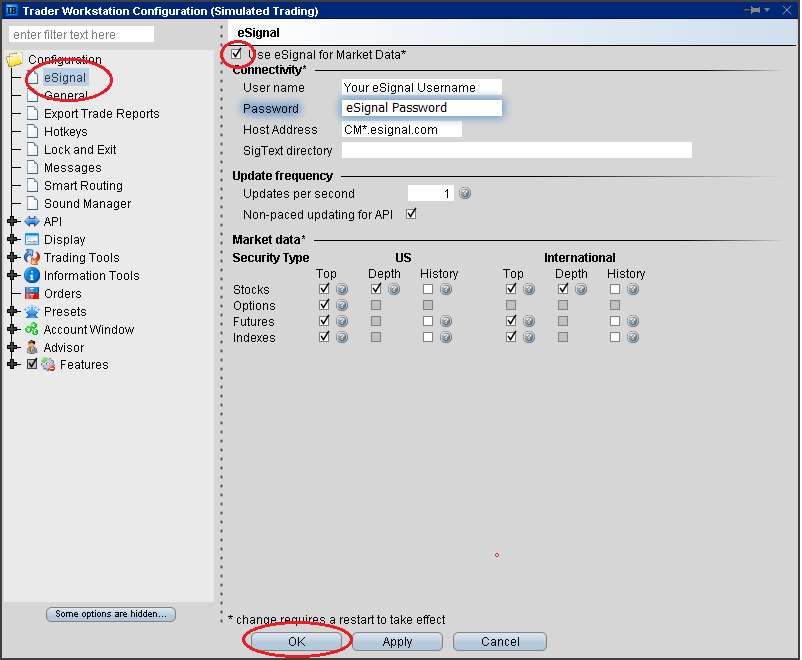This screenshot has height=660, width=802.
Task: Cancel the configuration dialog
Action: tap(500, 642)
